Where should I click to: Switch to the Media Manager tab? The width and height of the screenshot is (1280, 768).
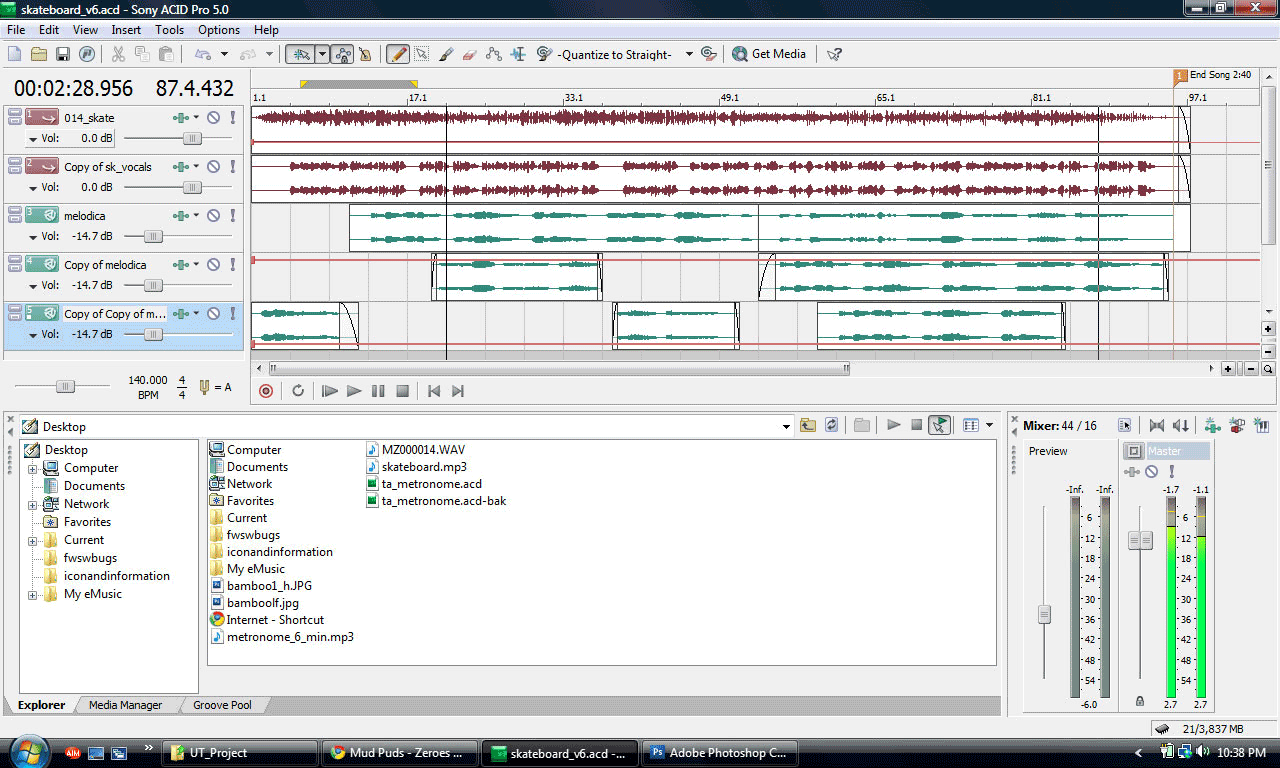(x=125, y=705)
